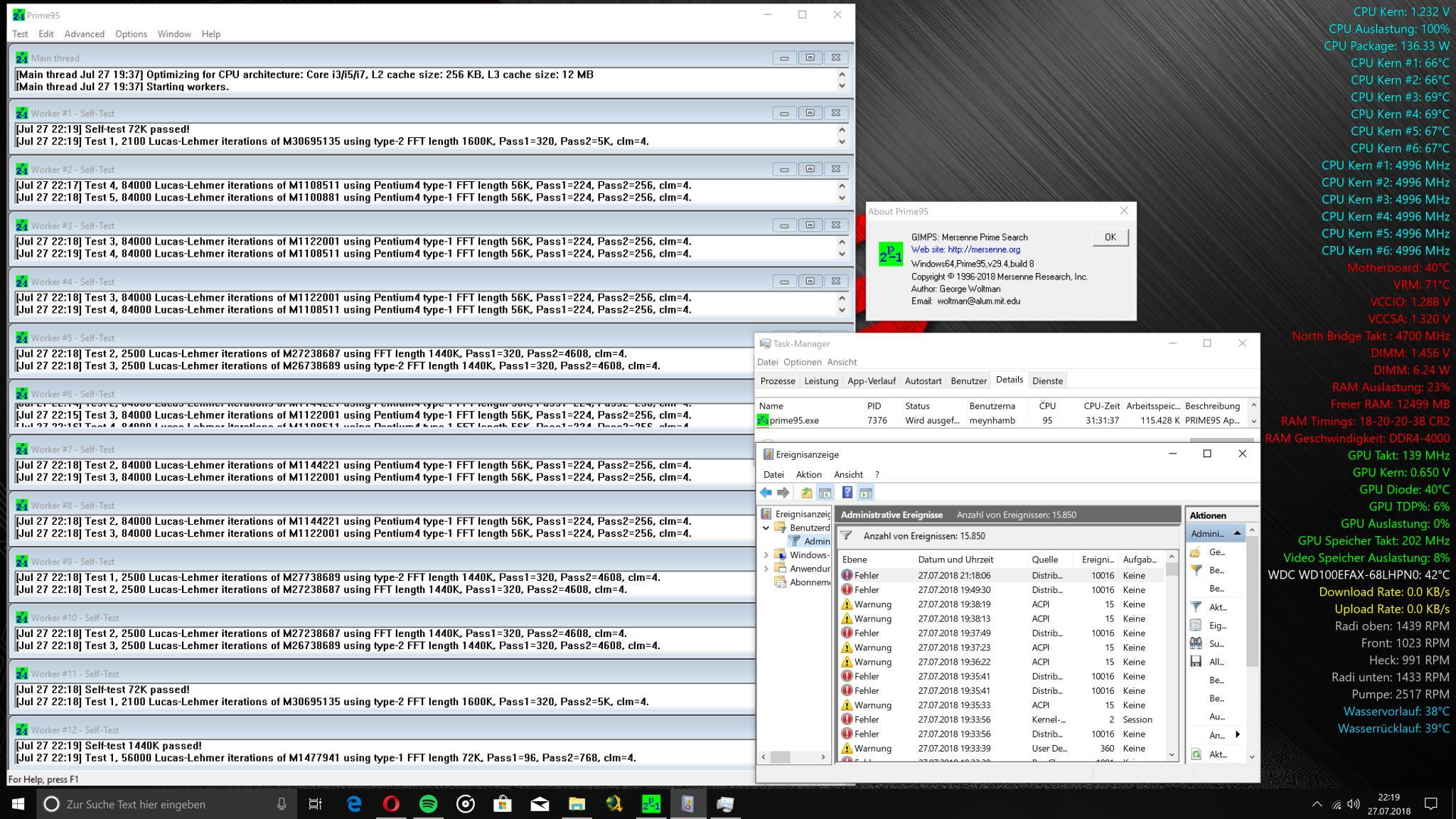Open File Explorer from taskbar
1456x819 pixels.
point(577,804)
